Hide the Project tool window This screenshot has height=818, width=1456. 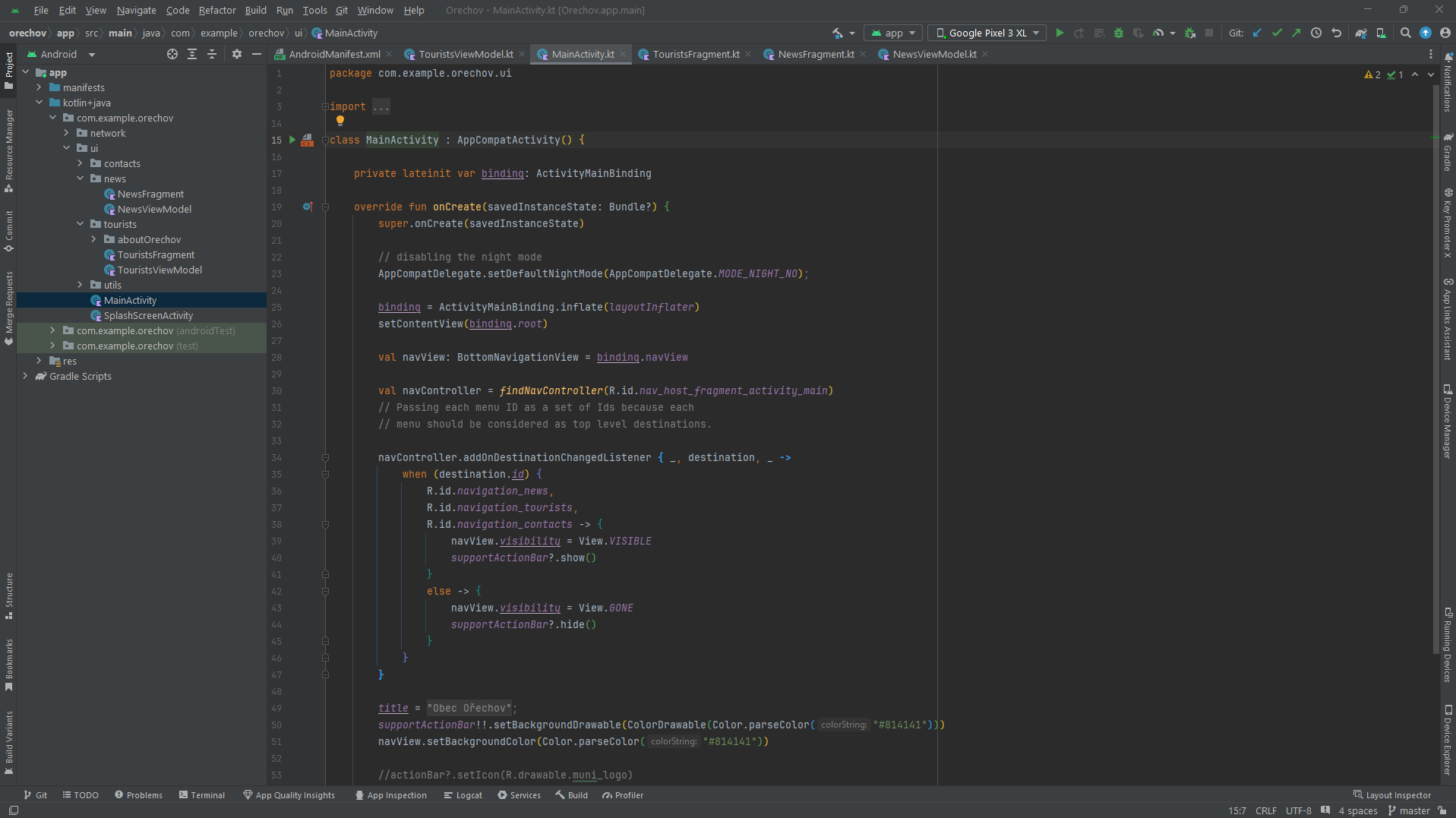pyautogui.click(x=257, y=54)
